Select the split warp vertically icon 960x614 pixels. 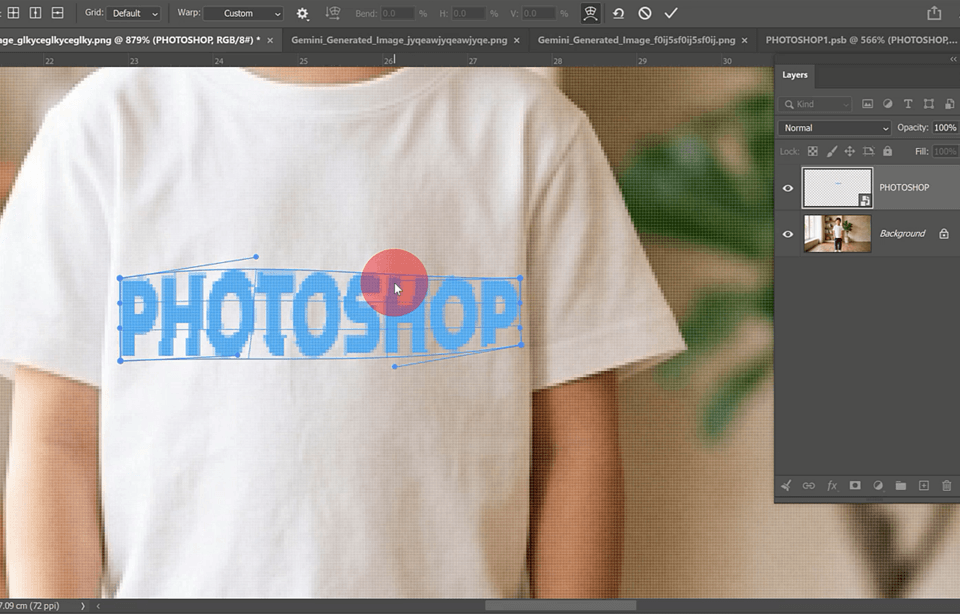pos(36,13)
